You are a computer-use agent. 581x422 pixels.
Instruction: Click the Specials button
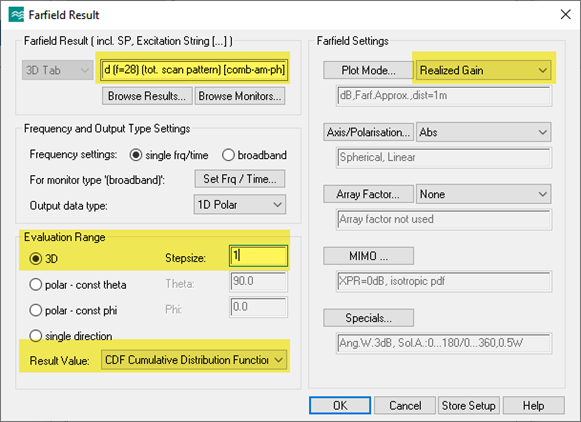368,318
